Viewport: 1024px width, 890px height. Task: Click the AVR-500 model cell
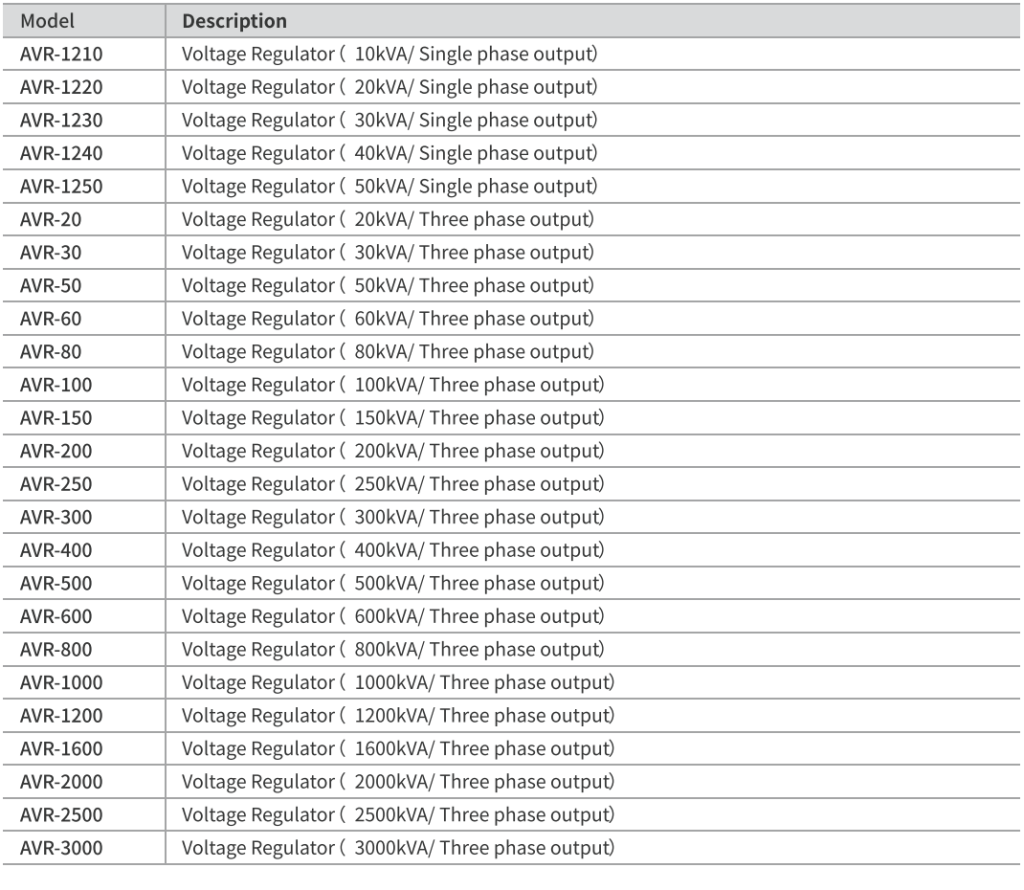click(x=56, y=583)
